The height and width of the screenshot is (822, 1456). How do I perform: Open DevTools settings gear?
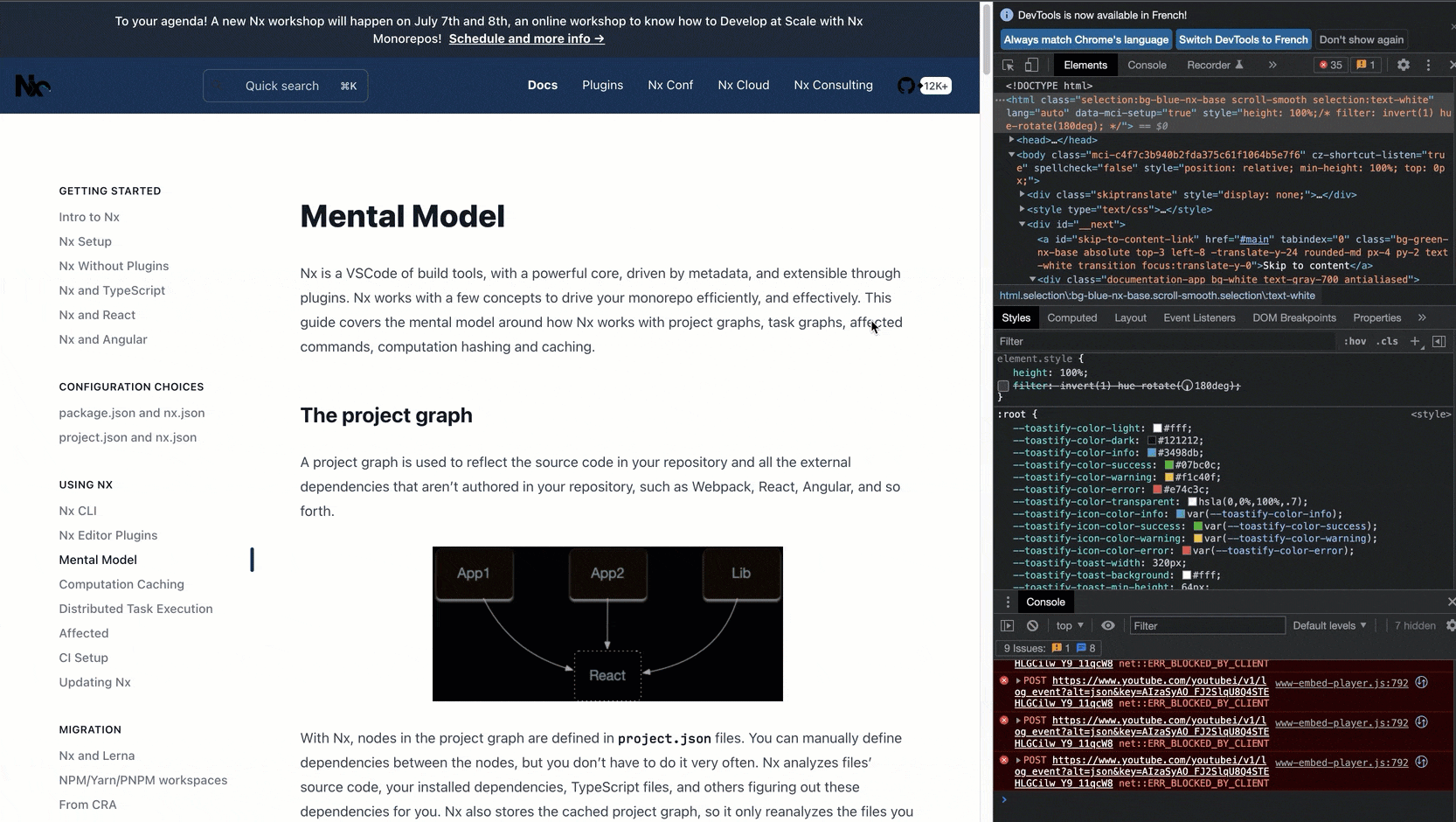point(1403,66)
